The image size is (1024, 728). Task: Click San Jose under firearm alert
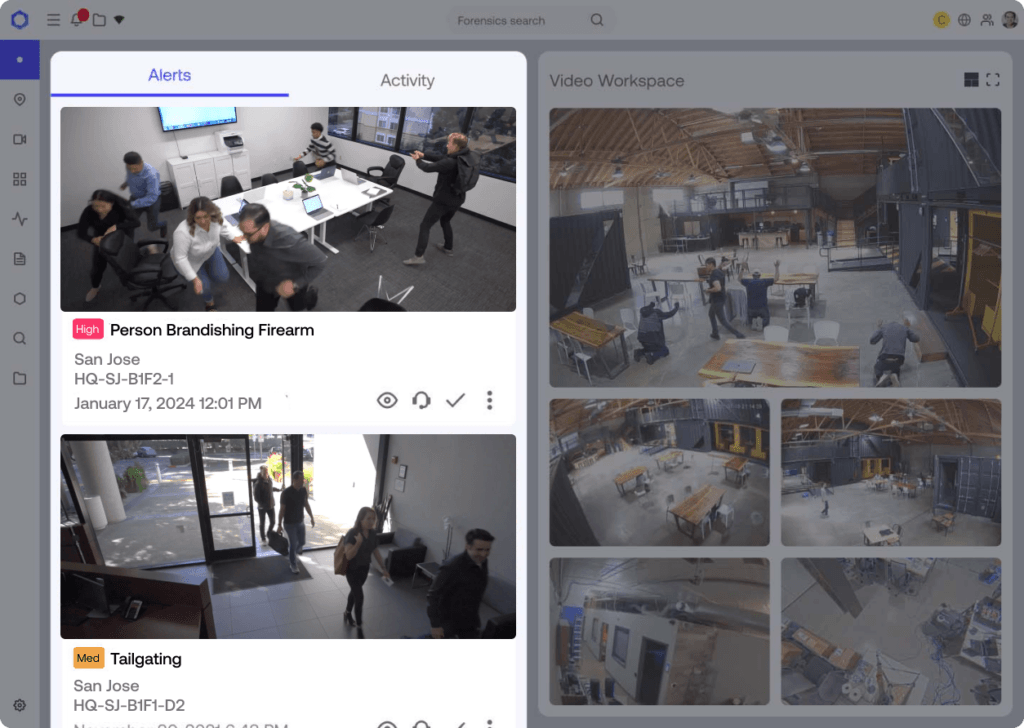pos(106,359)
